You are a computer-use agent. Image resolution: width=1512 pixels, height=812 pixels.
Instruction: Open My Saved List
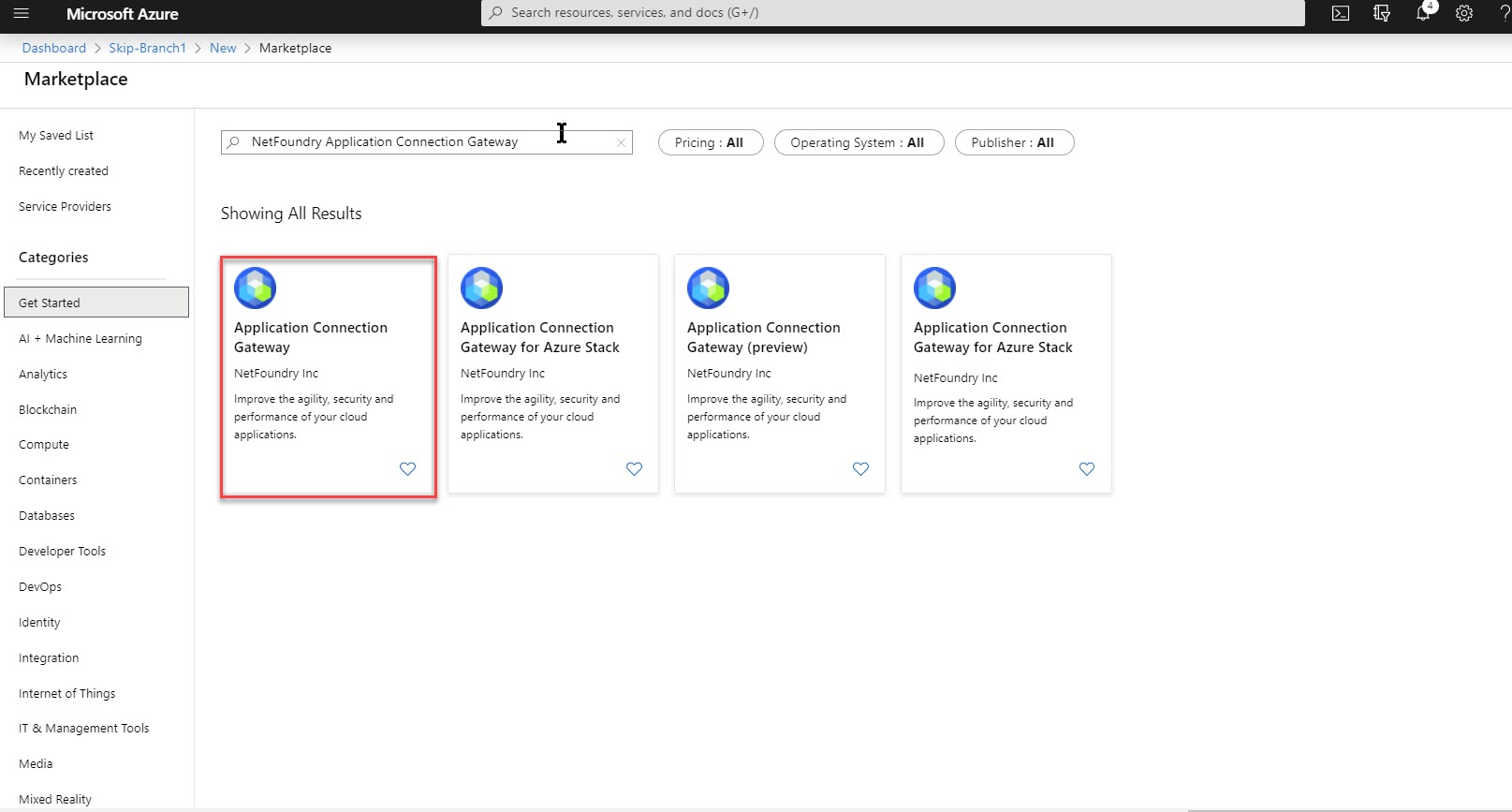[56, 136]
